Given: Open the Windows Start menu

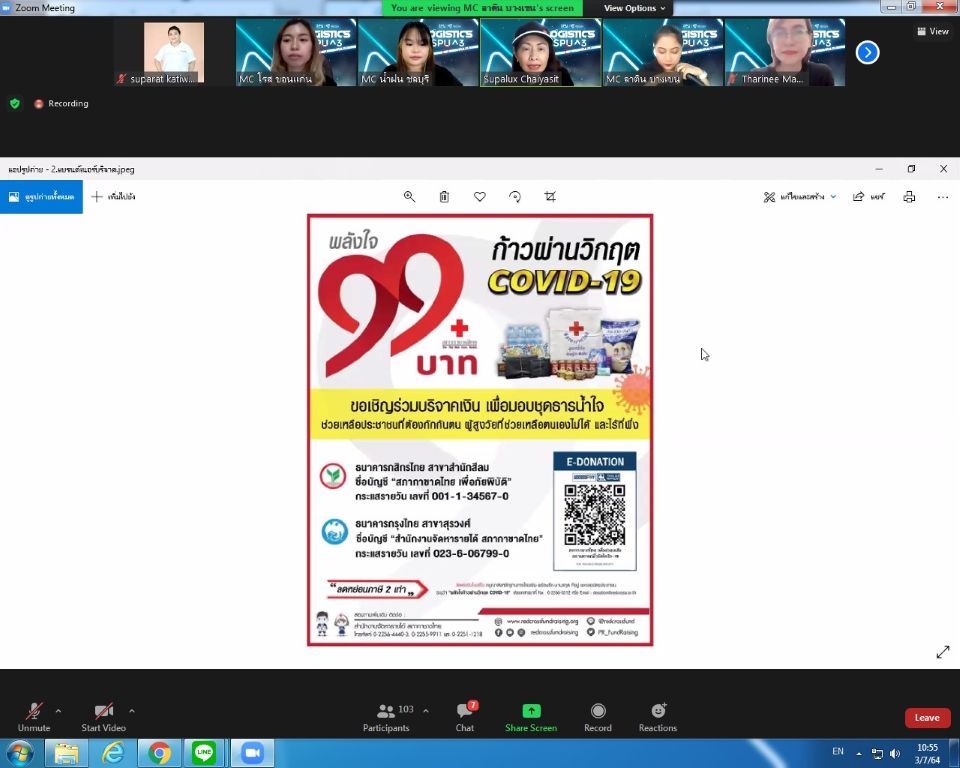Looking at the screenshot, I should click(x=20, y=753).
